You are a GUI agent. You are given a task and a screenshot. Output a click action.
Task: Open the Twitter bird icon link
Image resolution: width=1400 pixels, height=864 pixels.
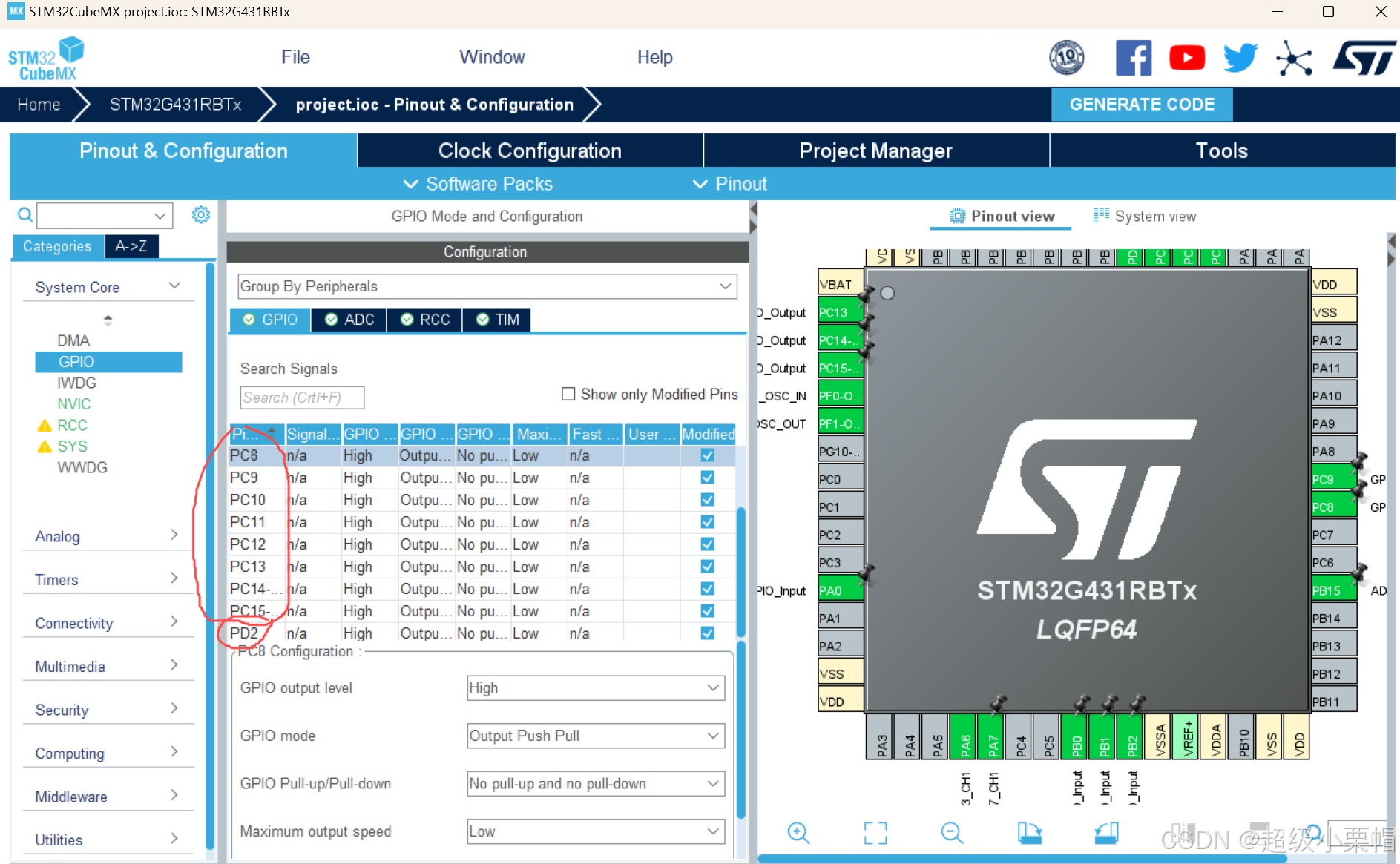1240,58
